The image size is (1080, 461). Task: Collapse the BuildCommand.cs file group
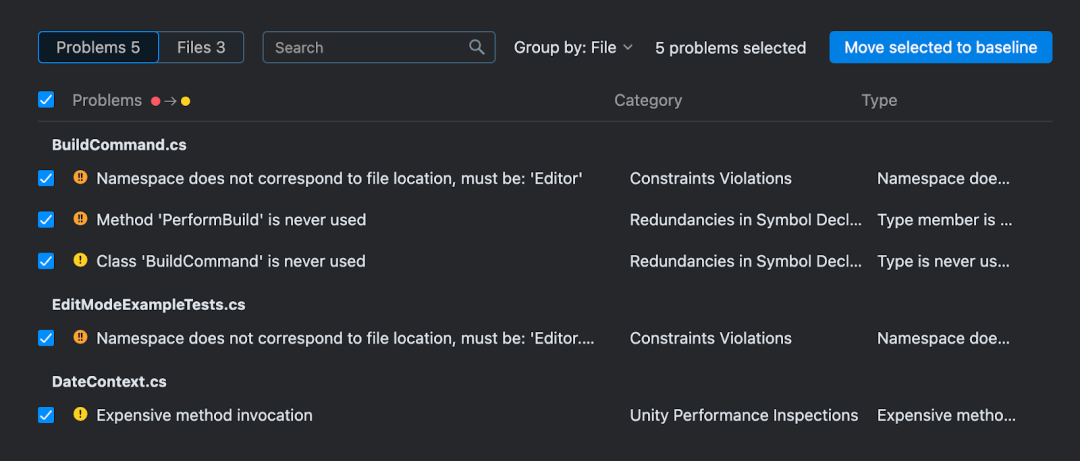pos(119,145)
